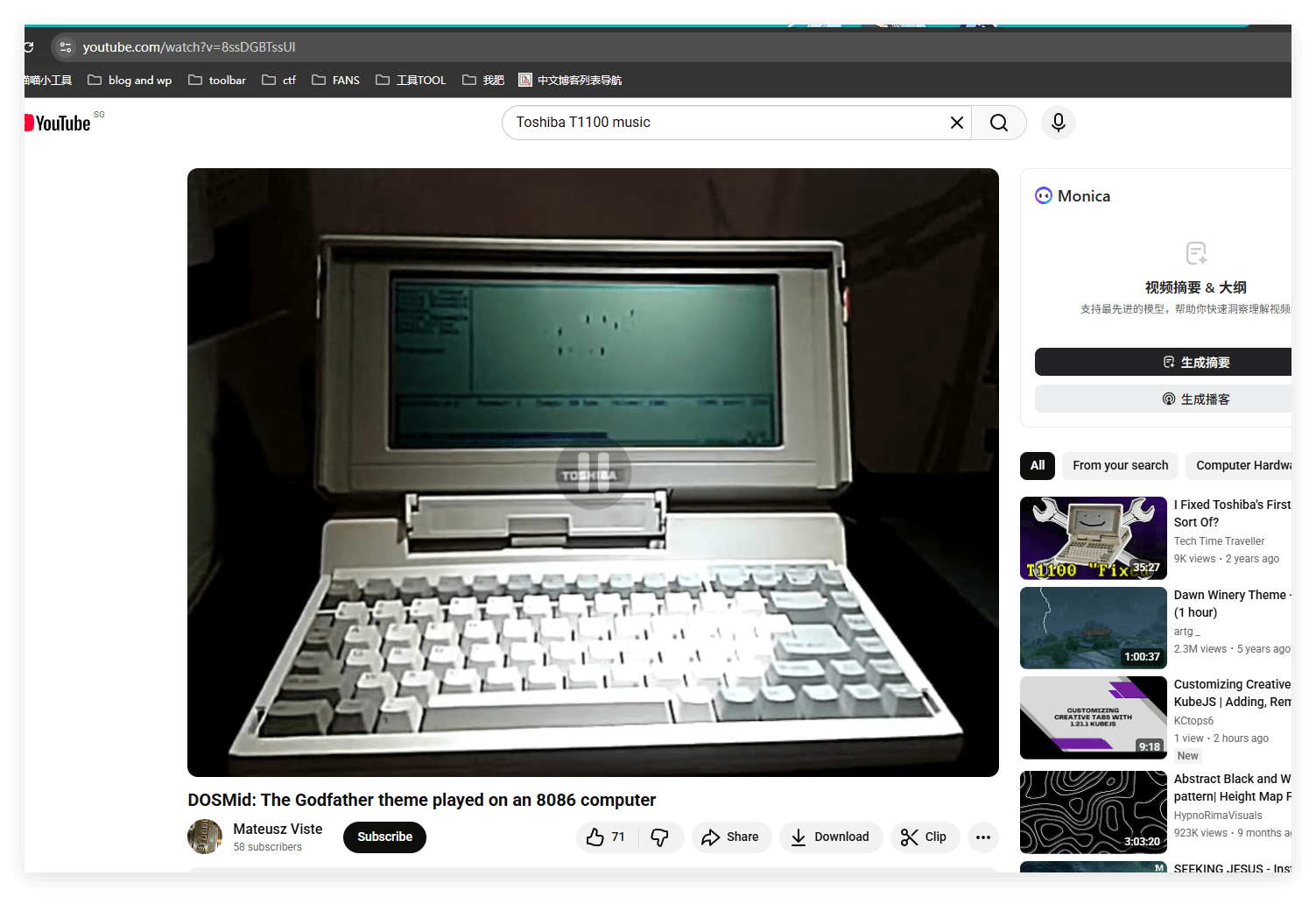Go to the YouTube home logo
This screenshot has height=897, width=1316.
[x=60, y=124]
